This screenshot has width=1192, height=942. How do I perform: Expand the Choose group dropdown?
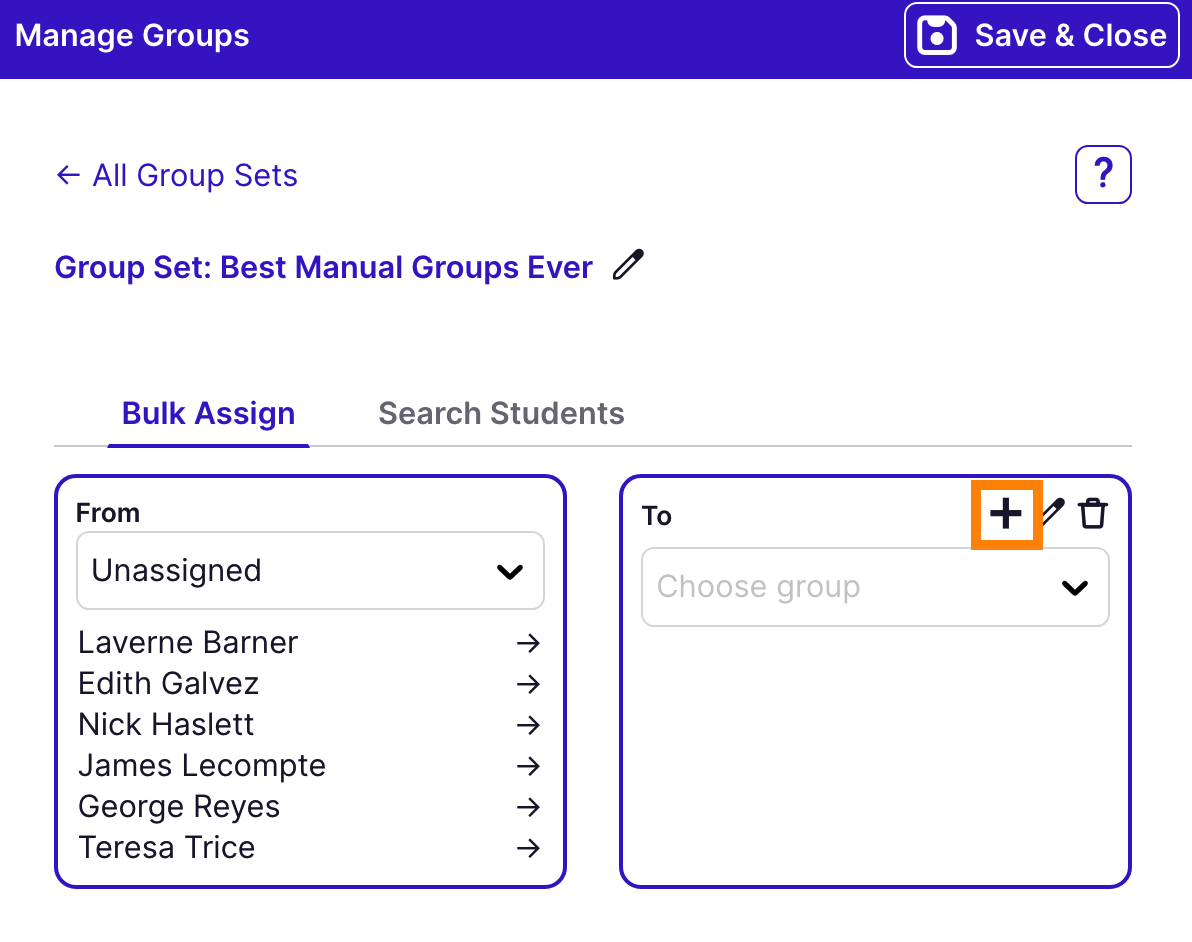pos(875,587)
